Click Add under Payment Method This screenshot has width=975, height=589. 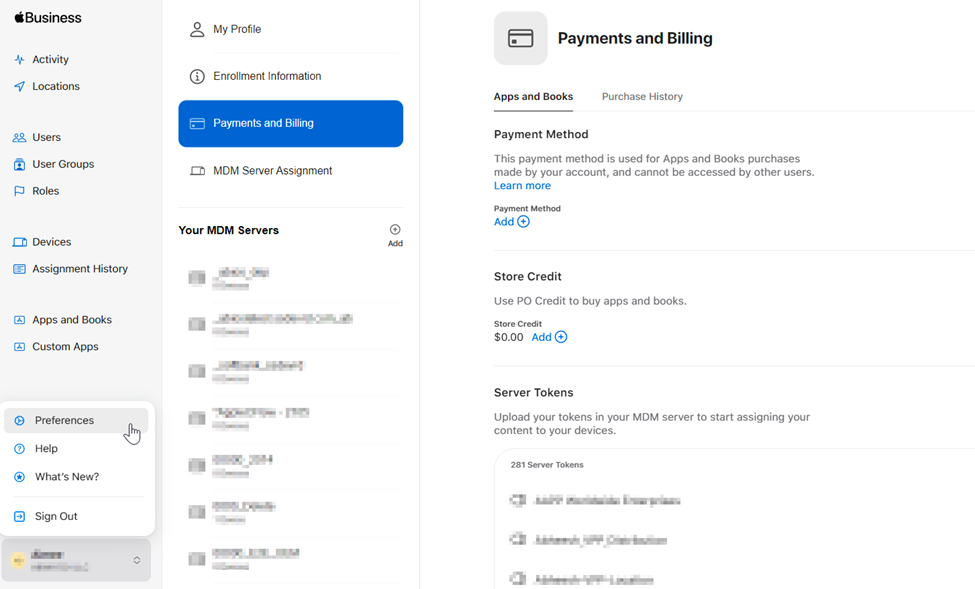pos(511,222)
